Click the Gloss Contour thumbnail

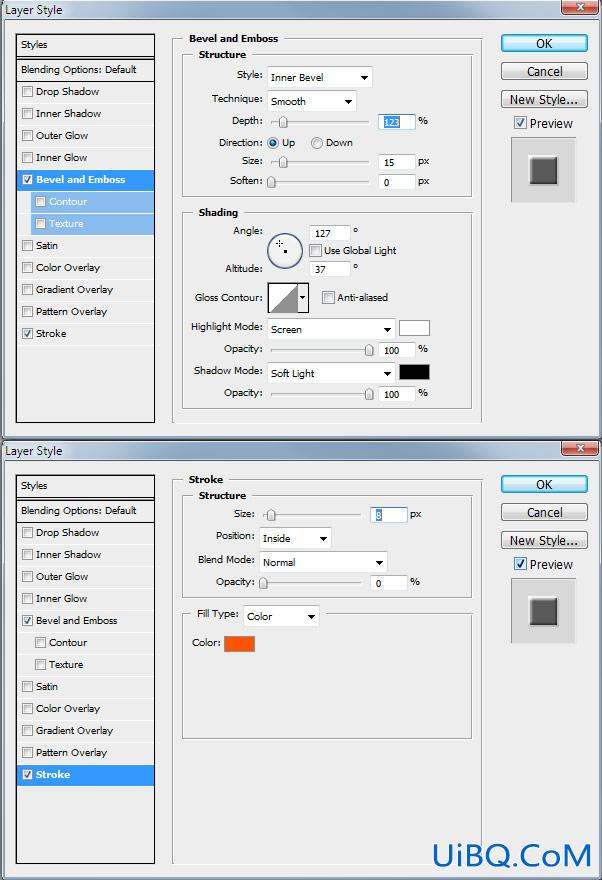tap(283, 297)
